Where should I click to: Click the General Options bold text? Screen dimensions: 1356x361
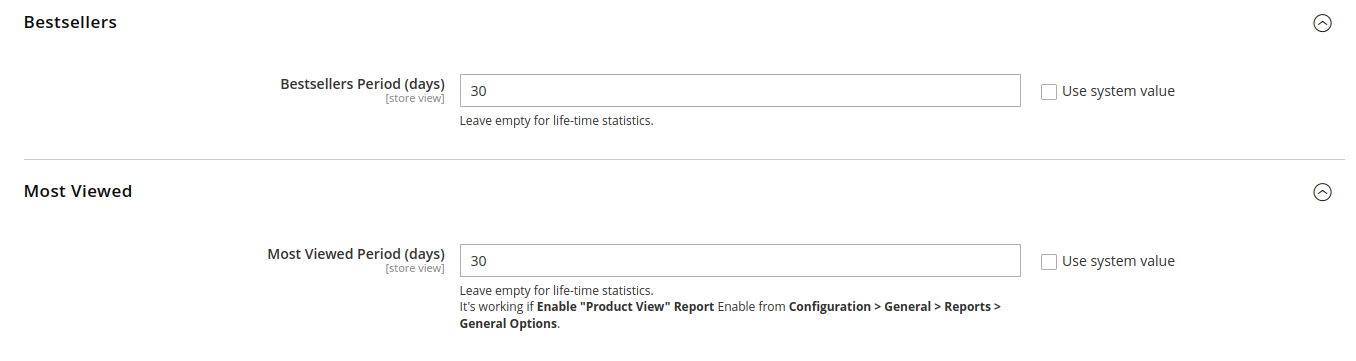(508, 324)
